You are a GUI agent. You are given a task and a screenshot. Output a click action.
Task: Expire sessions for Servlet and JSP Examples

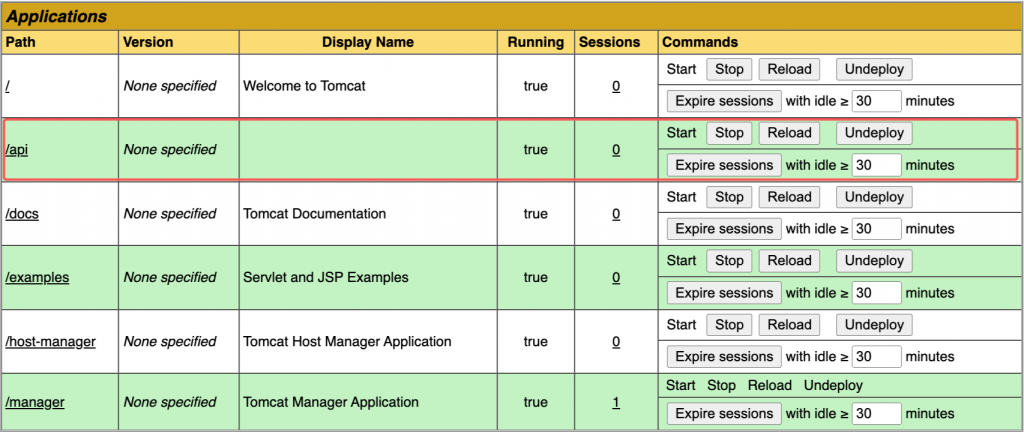pos(724,293)
